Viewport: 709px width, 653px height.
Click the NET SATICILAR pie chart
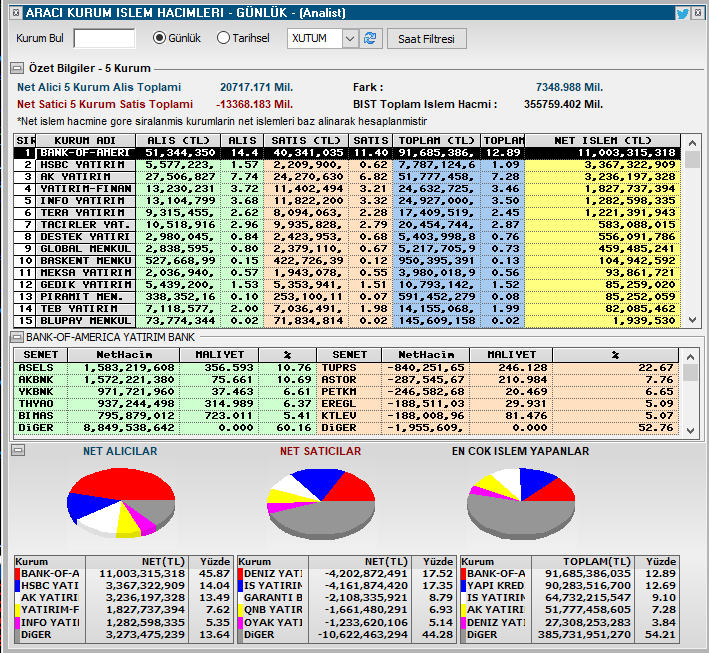(321, 504)
